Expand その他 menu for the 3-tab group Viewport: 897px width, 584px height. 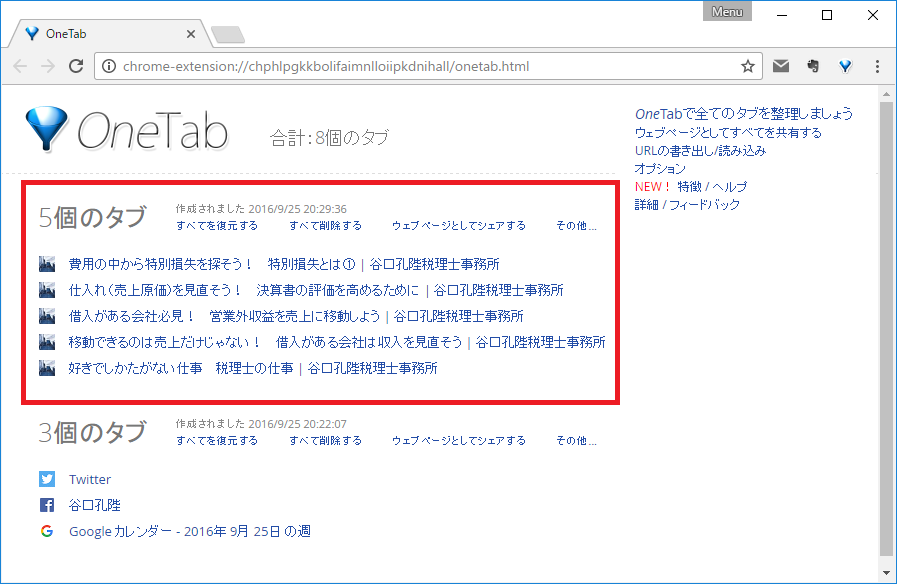coord(576,441)
